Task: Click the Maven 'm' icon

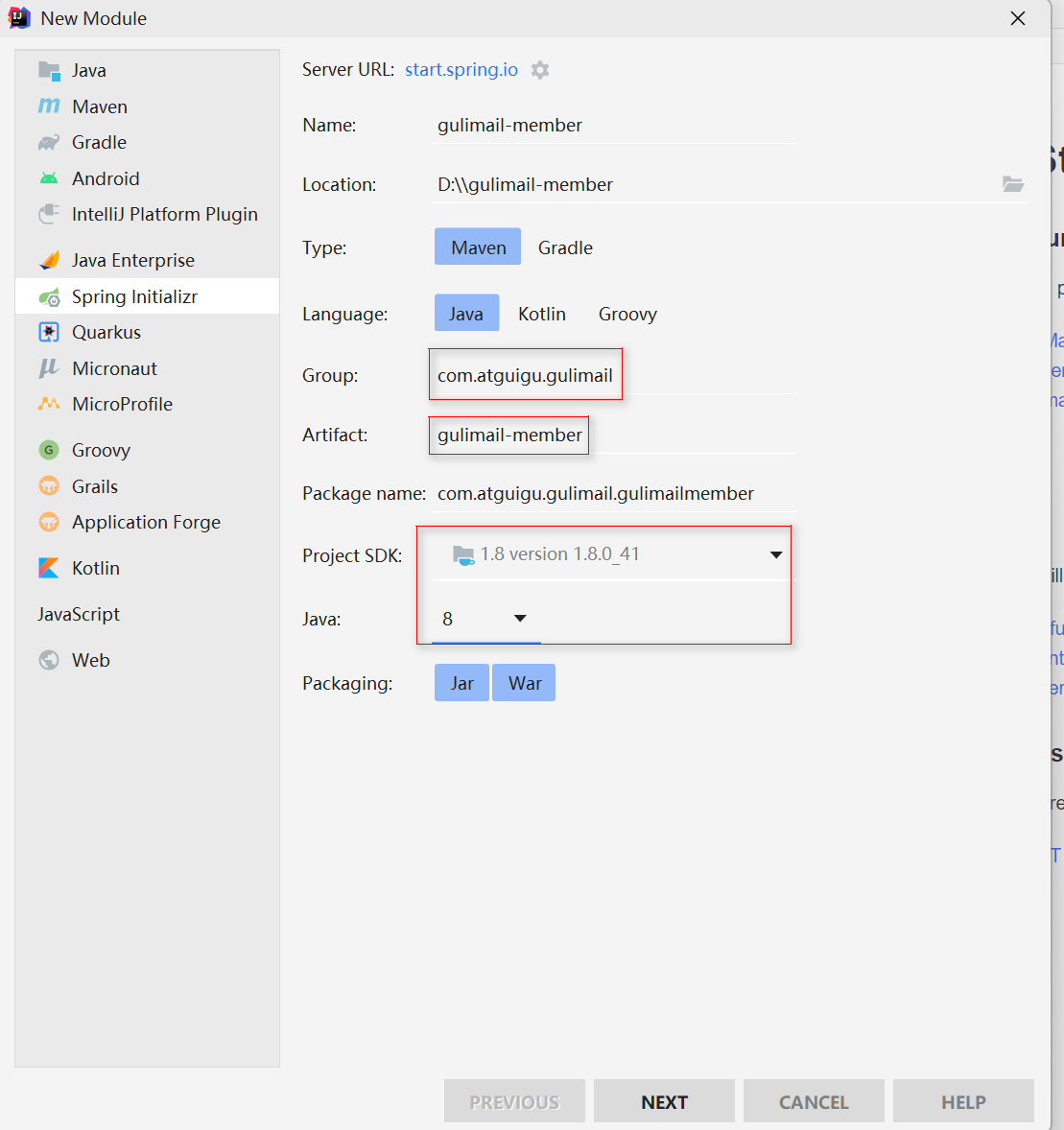Action: point(49,106)
